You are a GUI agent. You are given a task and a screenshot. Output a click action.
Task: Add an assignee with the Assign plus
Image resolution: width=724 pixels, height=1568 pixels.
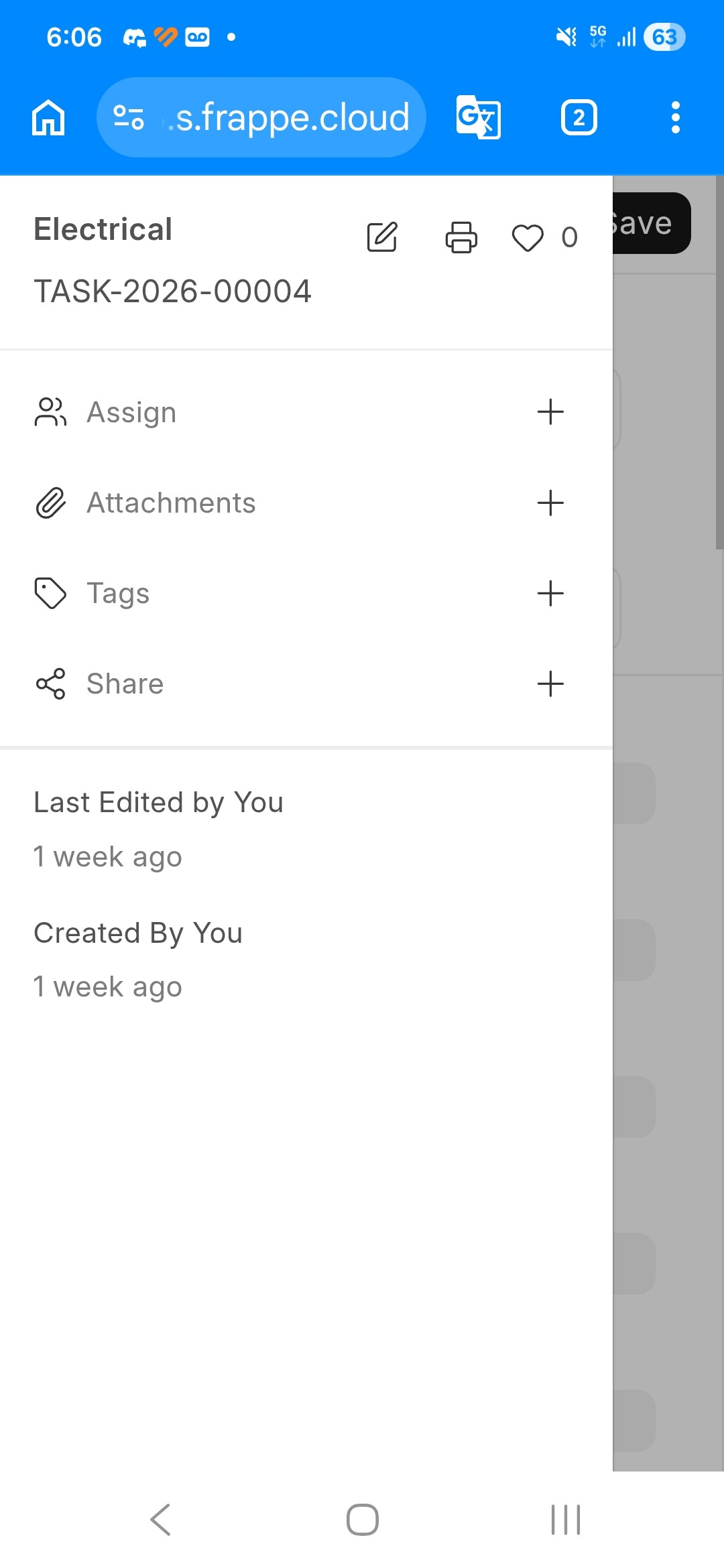550,412
